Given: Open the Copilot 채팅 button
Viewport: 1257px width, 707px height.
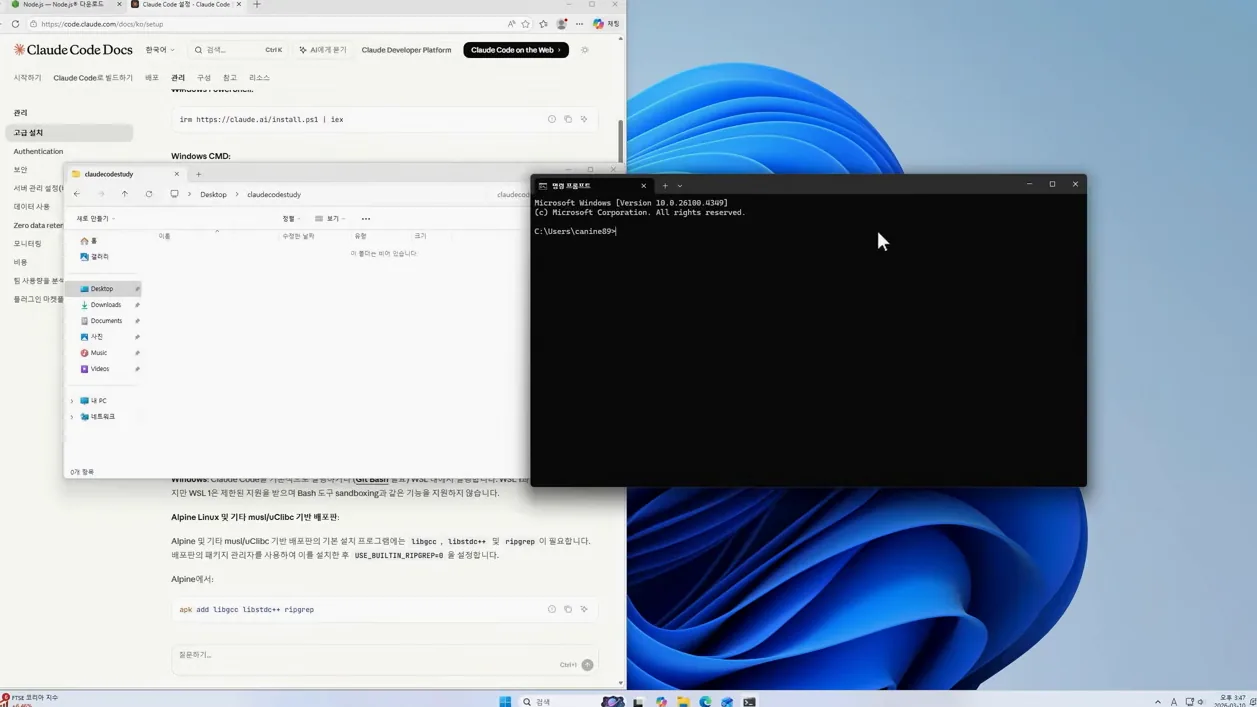Looking at the screenshot, I should 606,24.
